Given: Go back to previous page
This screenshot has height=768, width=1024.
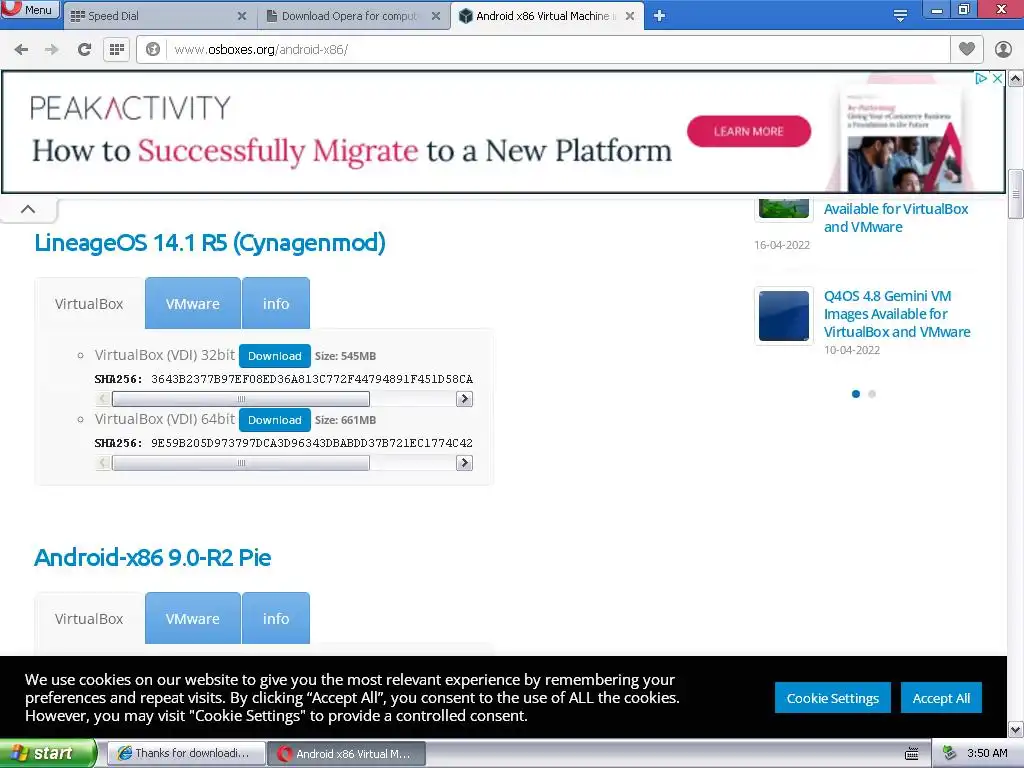Looking at the screenshot, I should 21,50.
